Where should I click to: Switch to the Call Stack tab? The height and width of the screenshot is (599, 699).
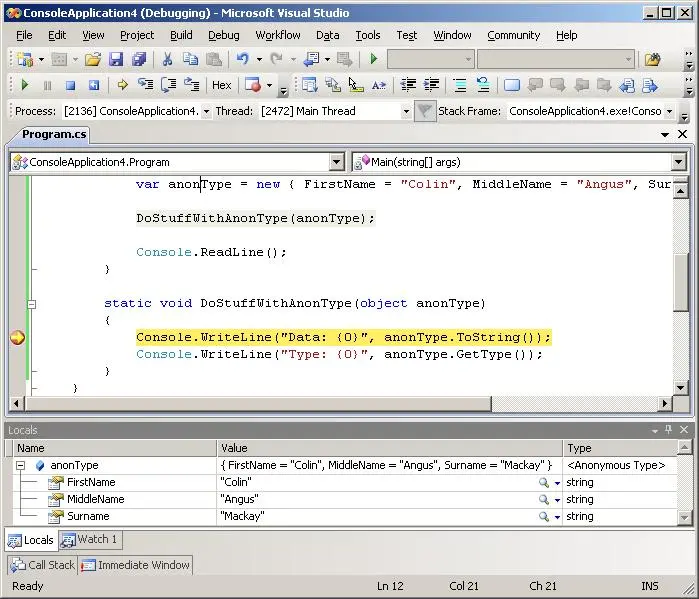(43, 565)
